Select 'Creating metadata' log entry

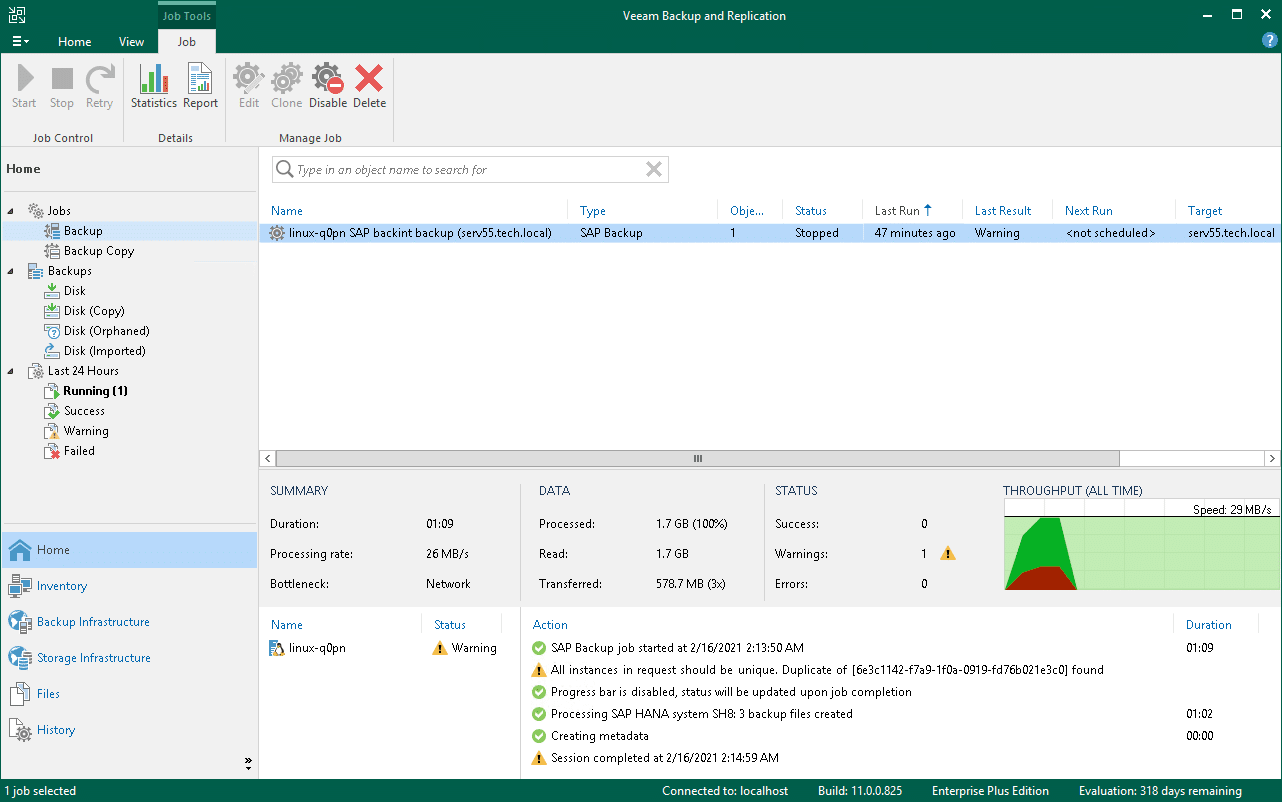click(x=599, y=736)
